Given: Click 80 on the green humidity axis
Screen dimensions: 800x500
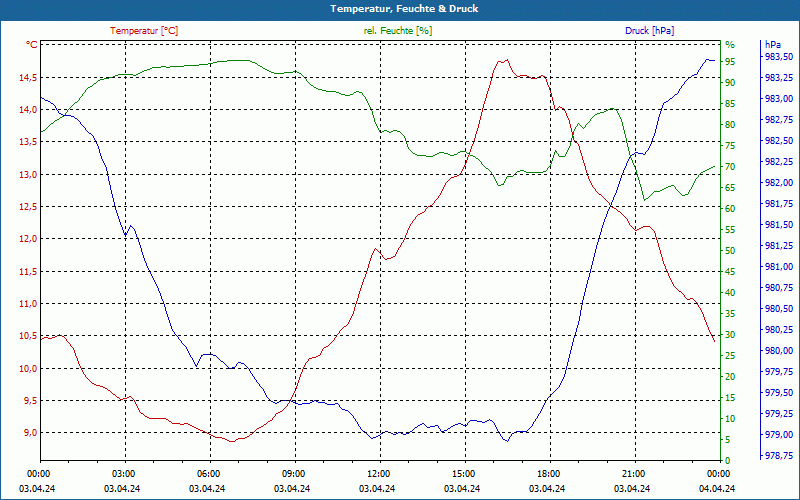Looking at the screenshot, I should (x=730, y=124).
